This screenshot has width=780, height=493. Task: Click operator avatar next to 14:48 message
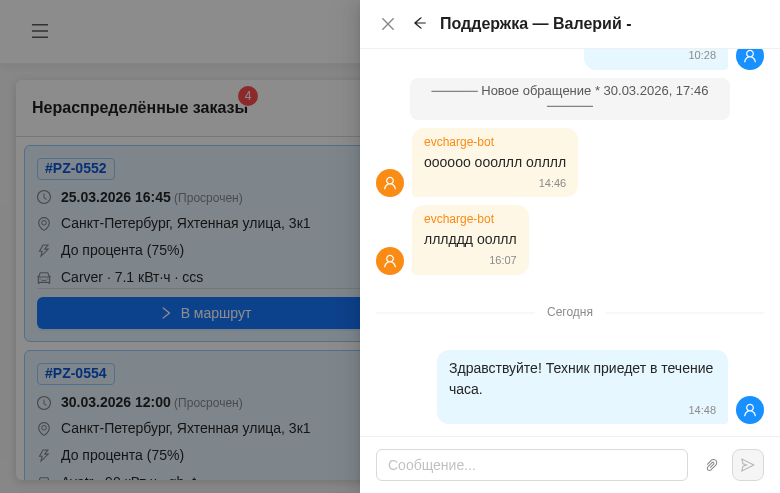750,410
